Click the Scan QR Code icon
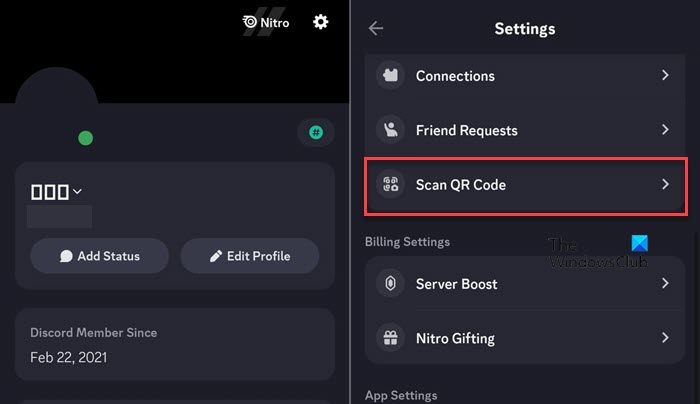This screenshot has height=404, width=700. pyautogui.click(x=389, y=184)
